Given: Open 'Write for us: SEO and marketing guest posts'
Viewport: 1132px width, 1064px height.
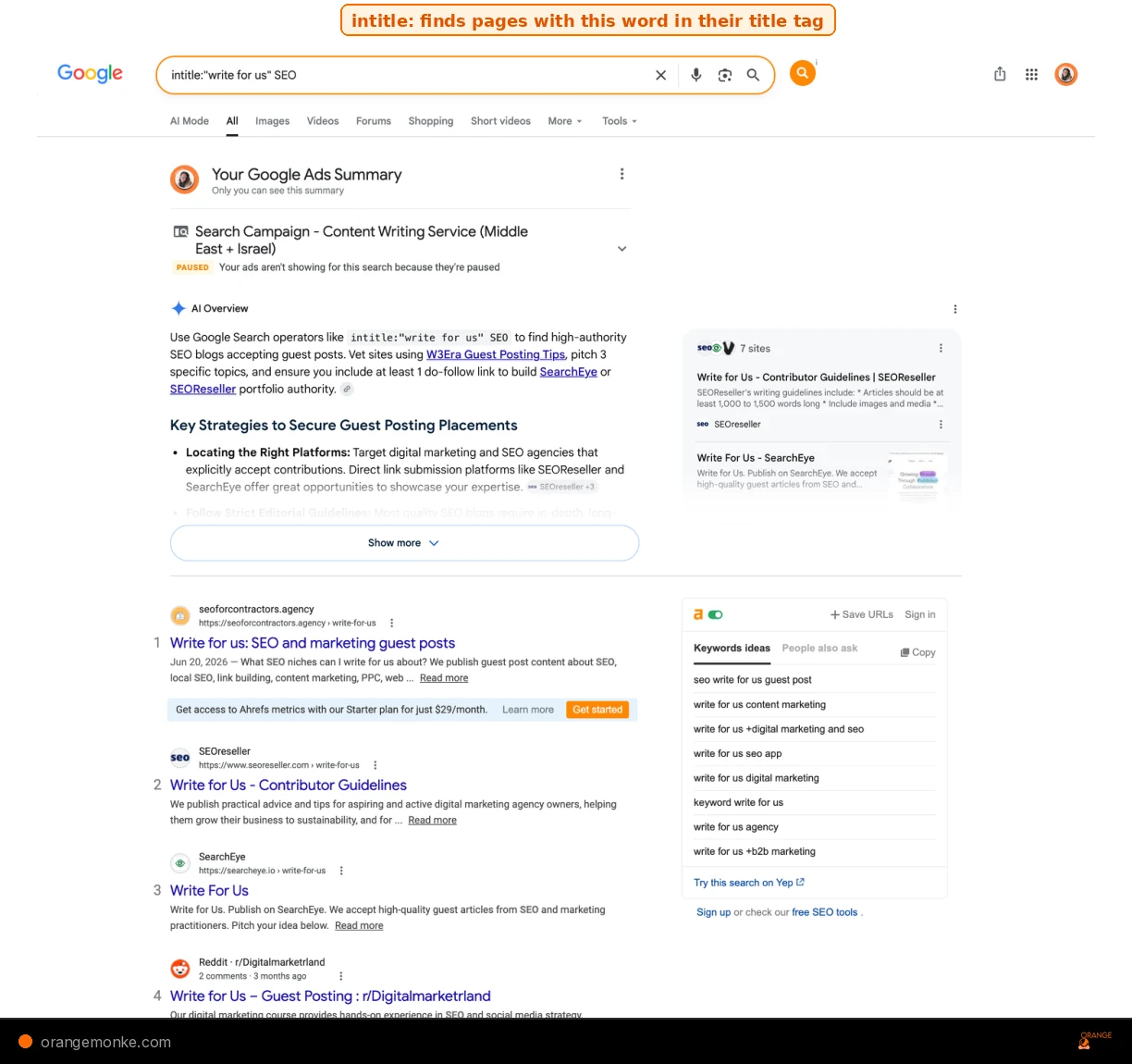Looking at the screenshot, I should tap(313, 643).
